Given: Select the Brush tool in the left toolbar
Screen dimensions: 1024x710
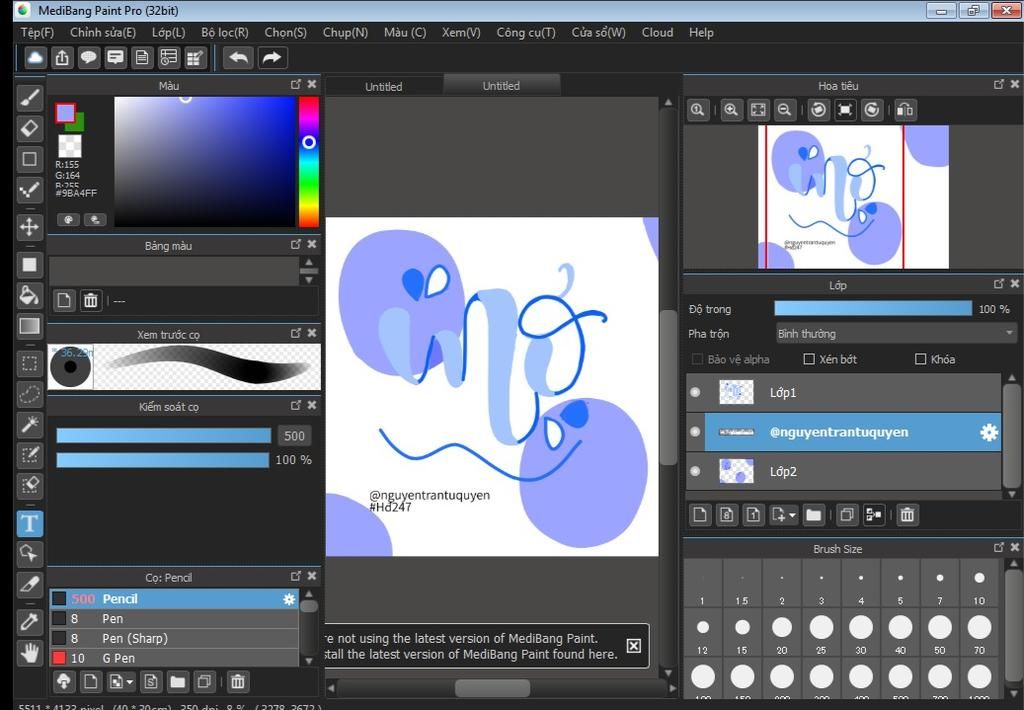Looking at the screenshot, I should coord(29,97).
